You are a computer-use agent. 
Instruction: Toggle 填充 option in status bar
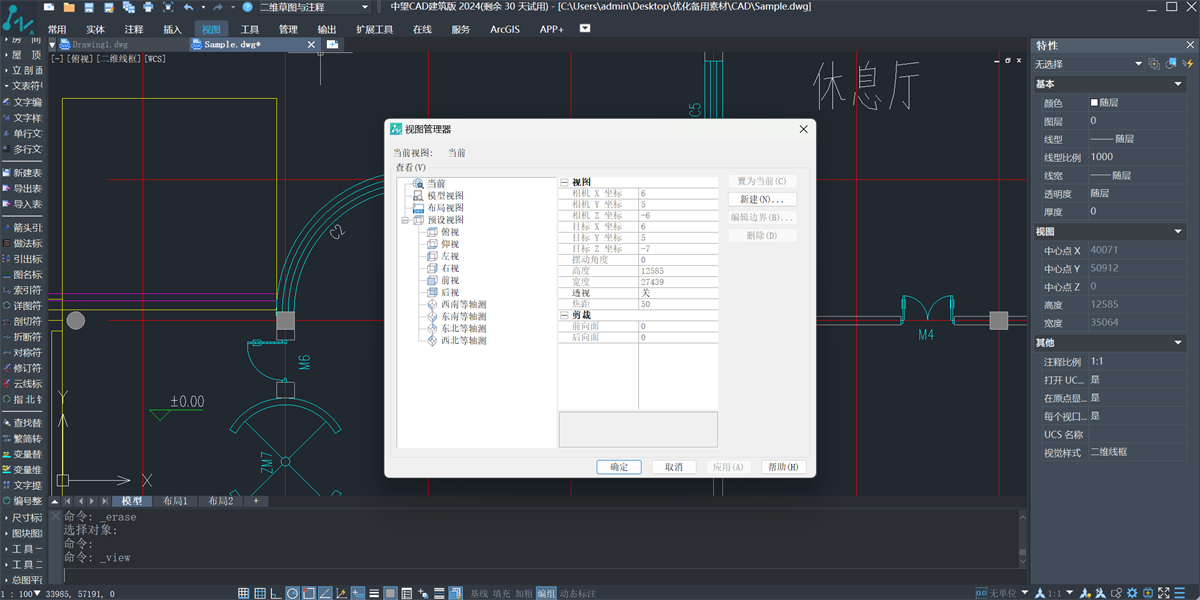click(x=502, y=594)
